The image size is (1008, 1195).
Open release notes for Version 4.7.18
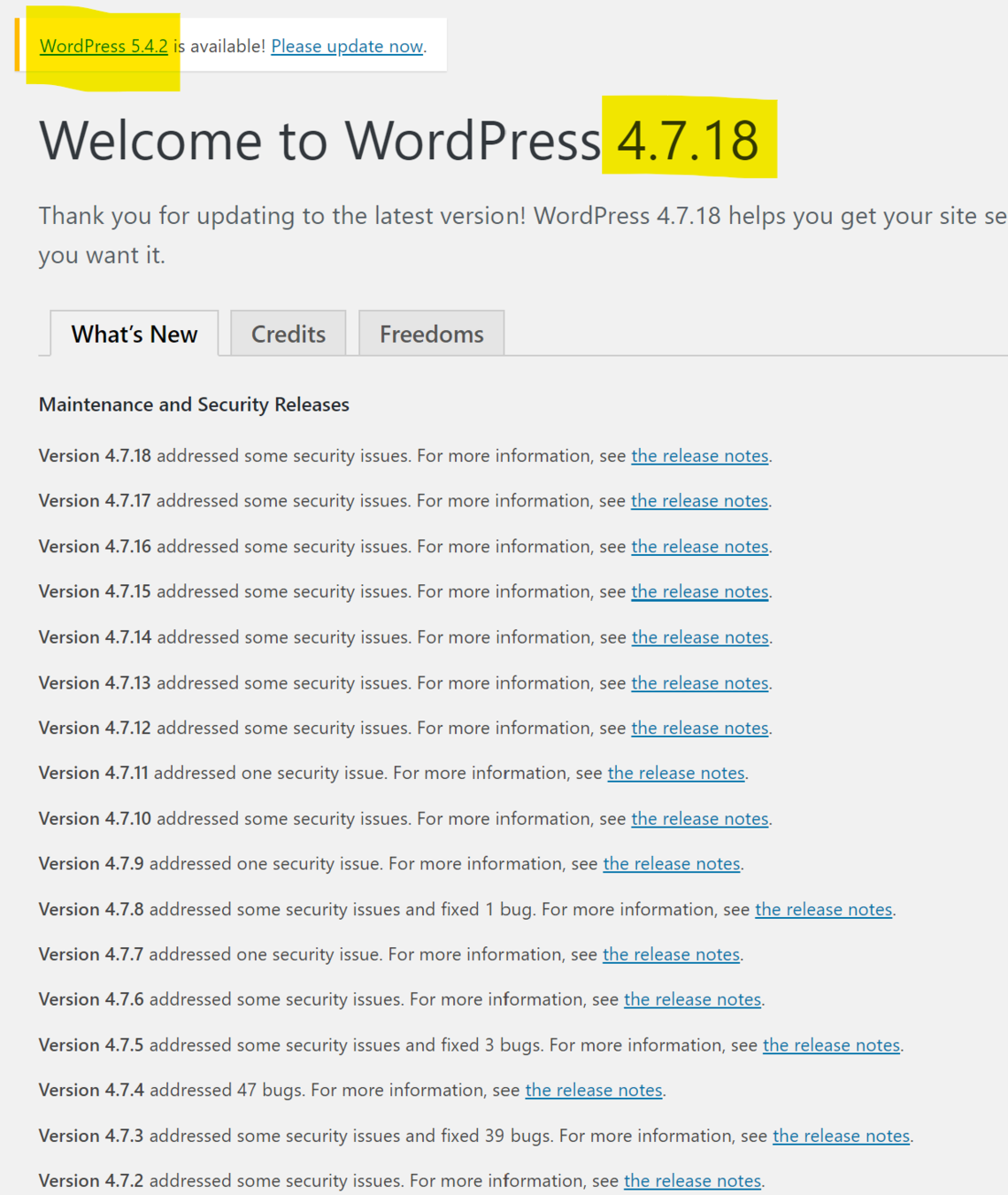(700, 456)
